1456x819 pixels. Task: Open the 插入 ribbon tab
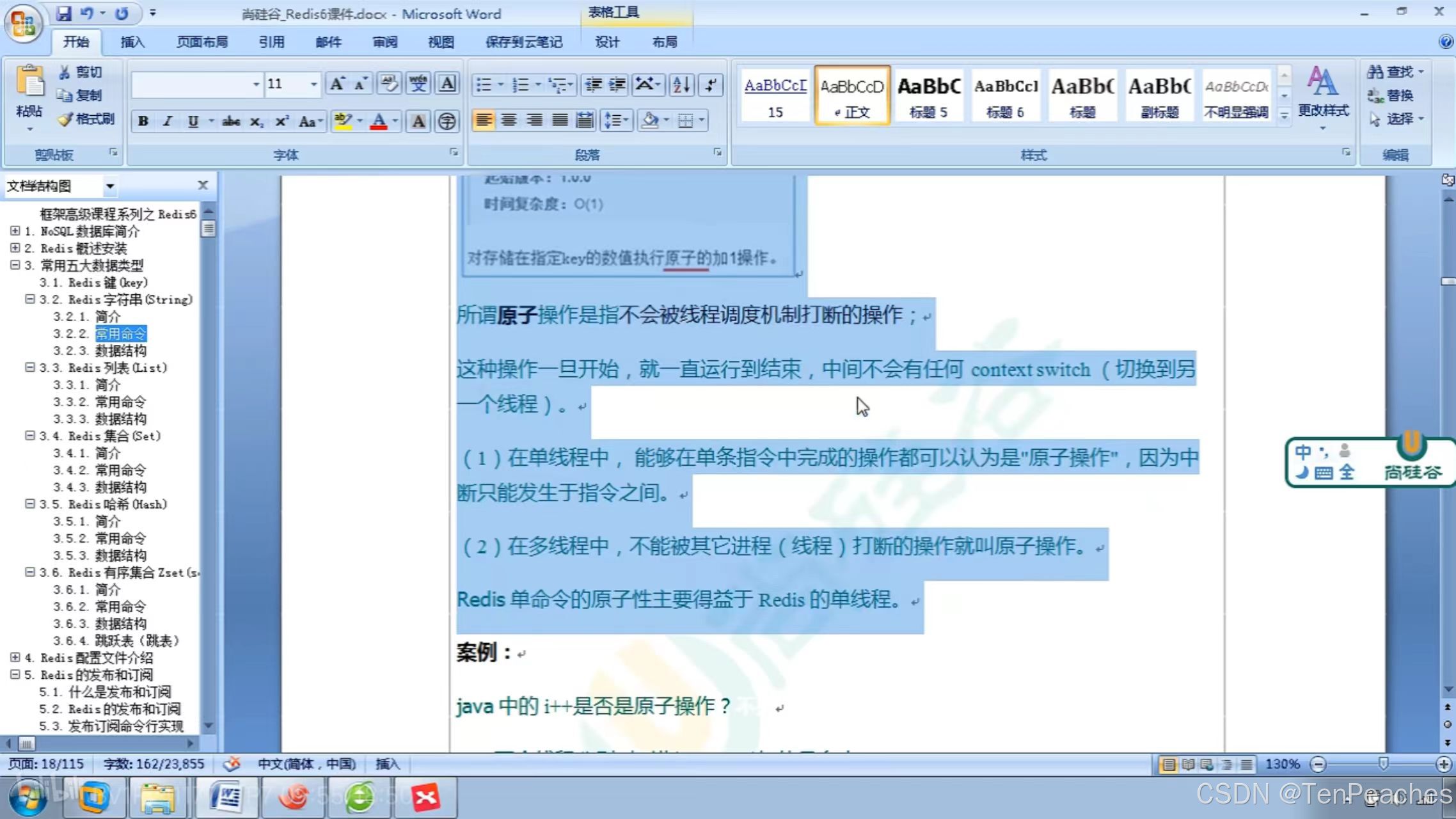tap(132, 42)
